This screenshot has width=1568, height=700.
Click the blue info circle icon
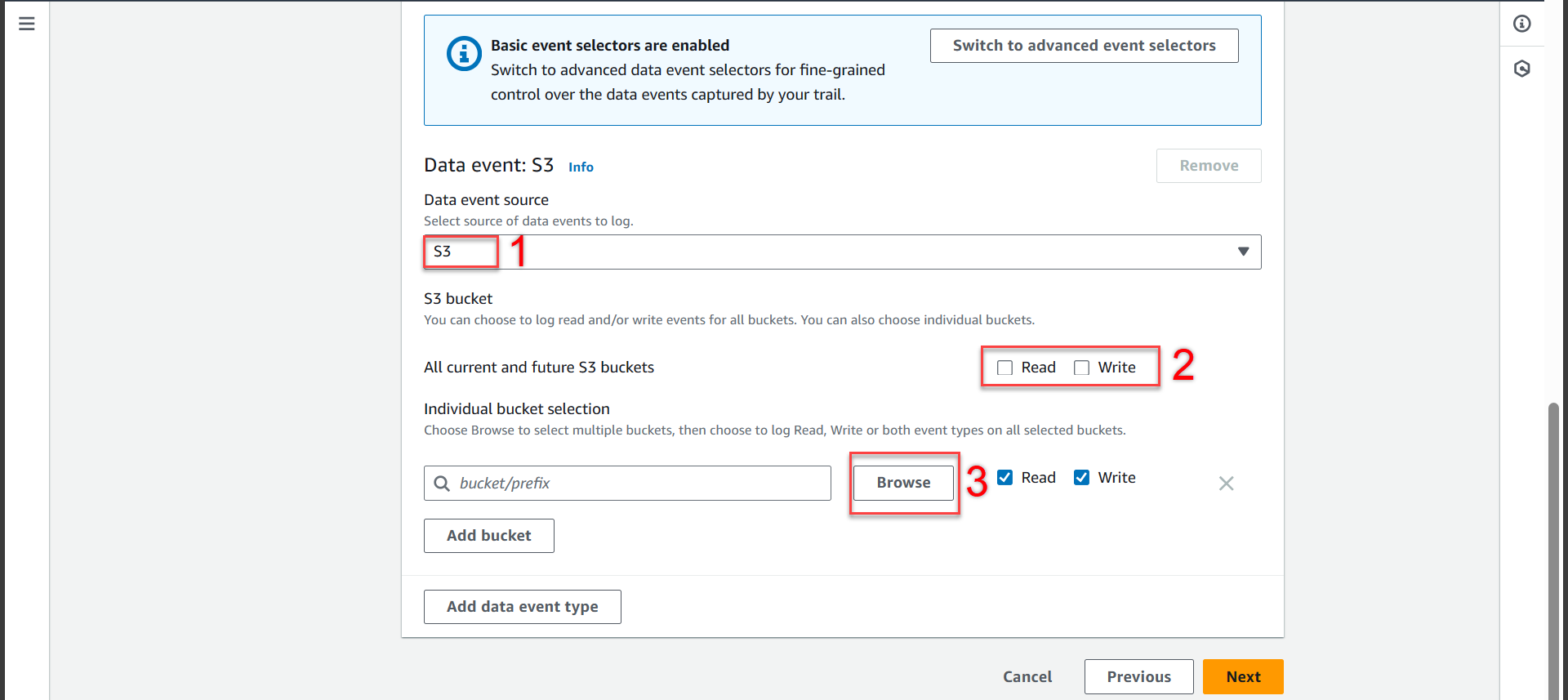click(464, 54)
